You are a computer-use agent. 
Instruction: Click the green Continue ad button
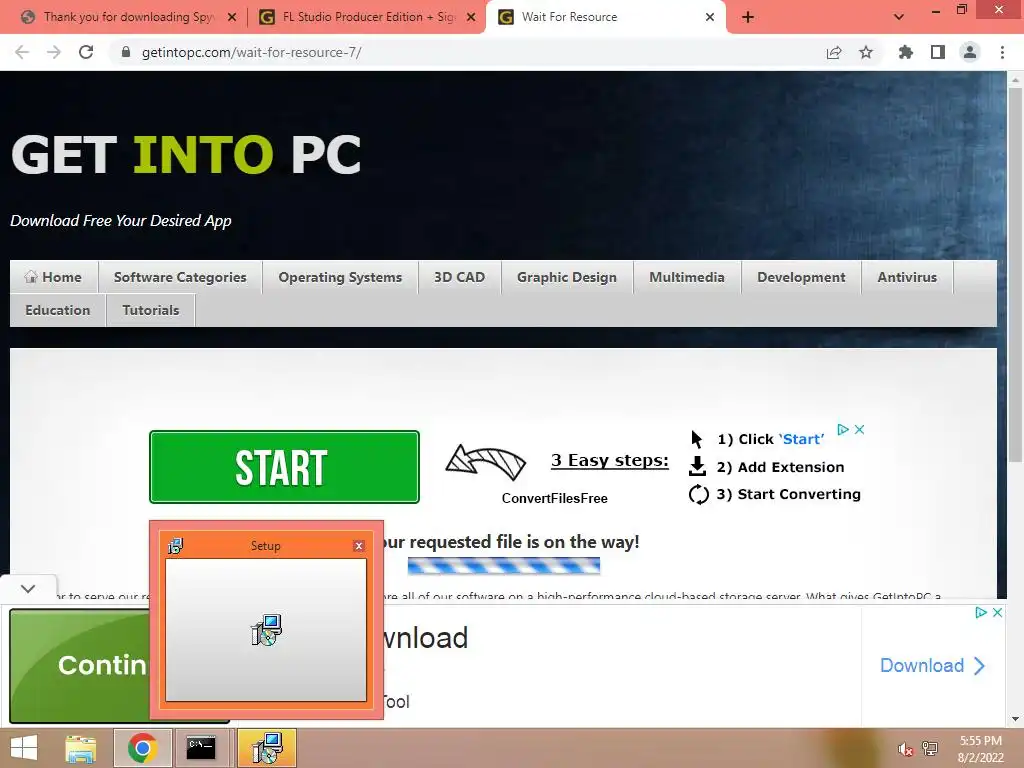[x=80, y=665]
